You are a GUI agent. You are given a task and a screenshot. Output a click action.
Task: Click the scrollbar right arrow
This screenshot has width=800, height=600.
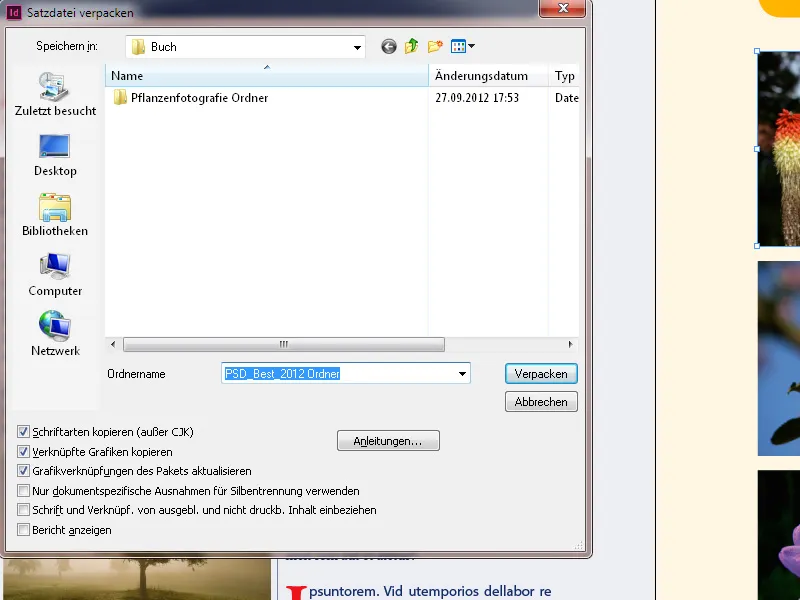pyautogui.click(x=570, y=344)
